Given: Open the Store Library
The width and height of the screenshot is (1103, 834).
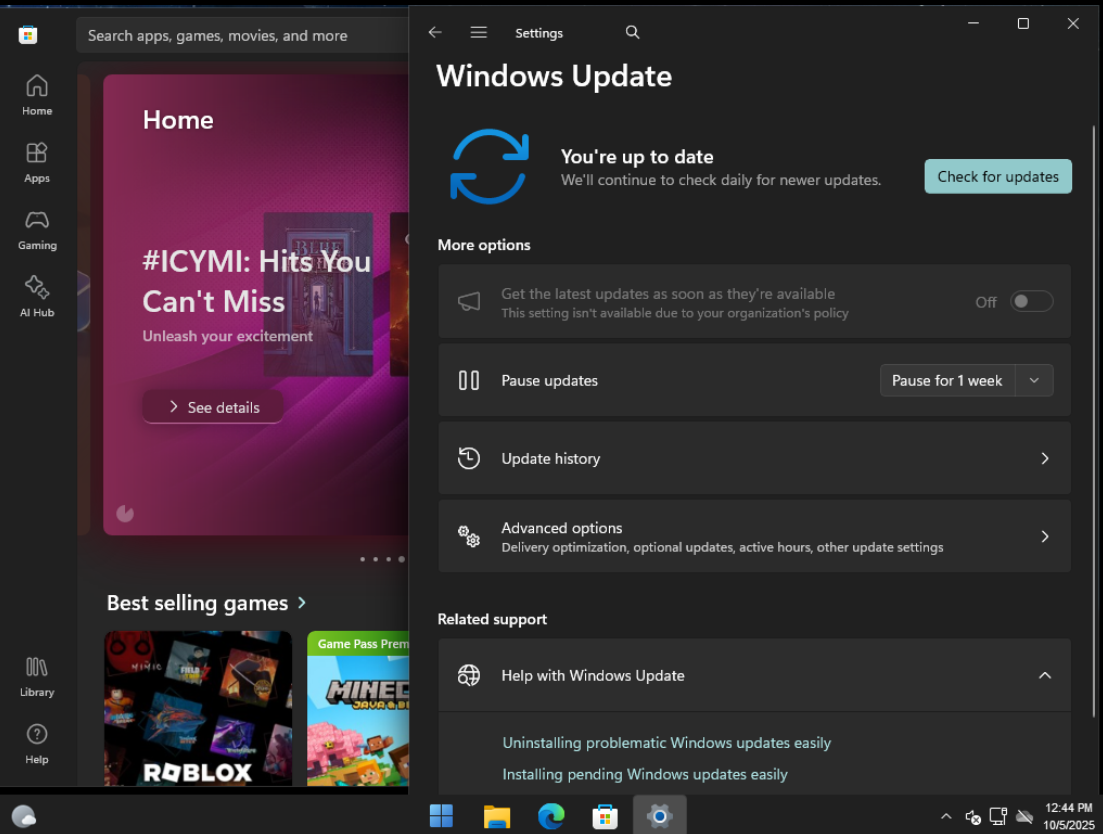Looking at the screenshot, I should pos(37,676).
